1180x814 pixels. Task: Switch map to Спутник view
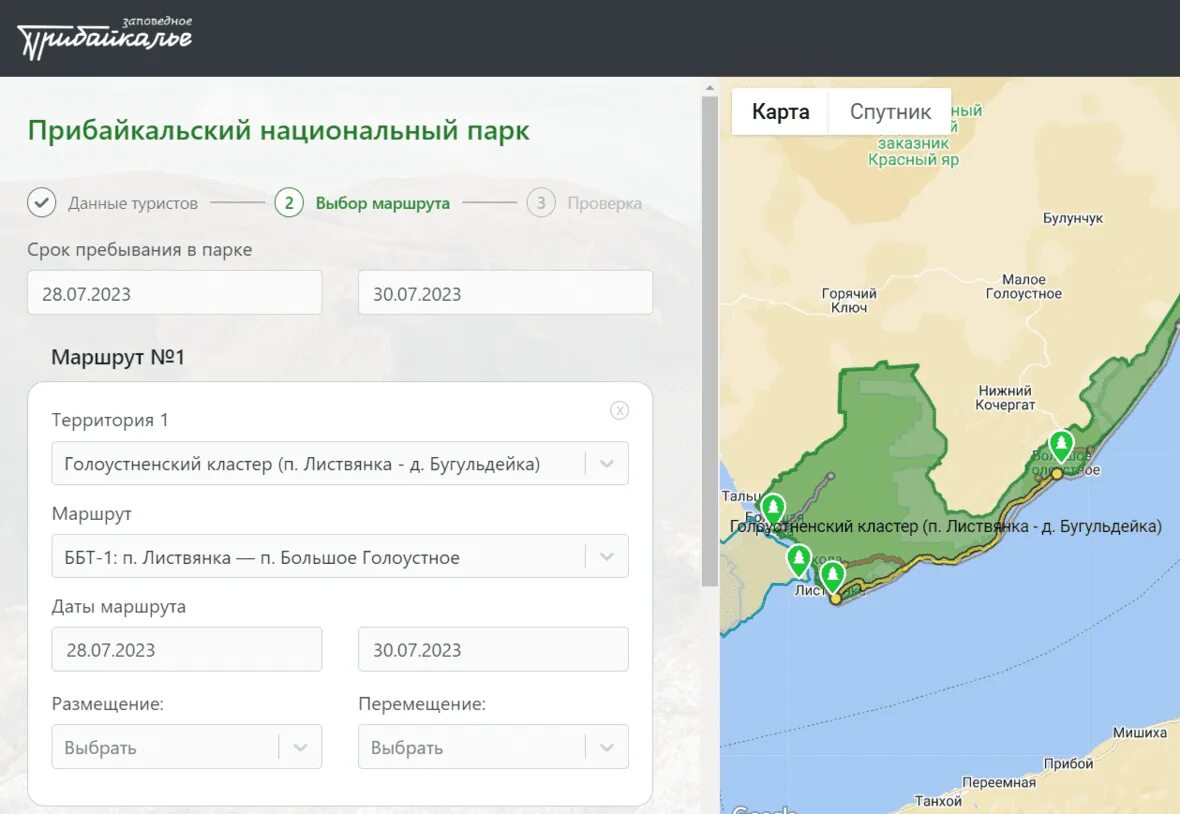tap(890, 112)
